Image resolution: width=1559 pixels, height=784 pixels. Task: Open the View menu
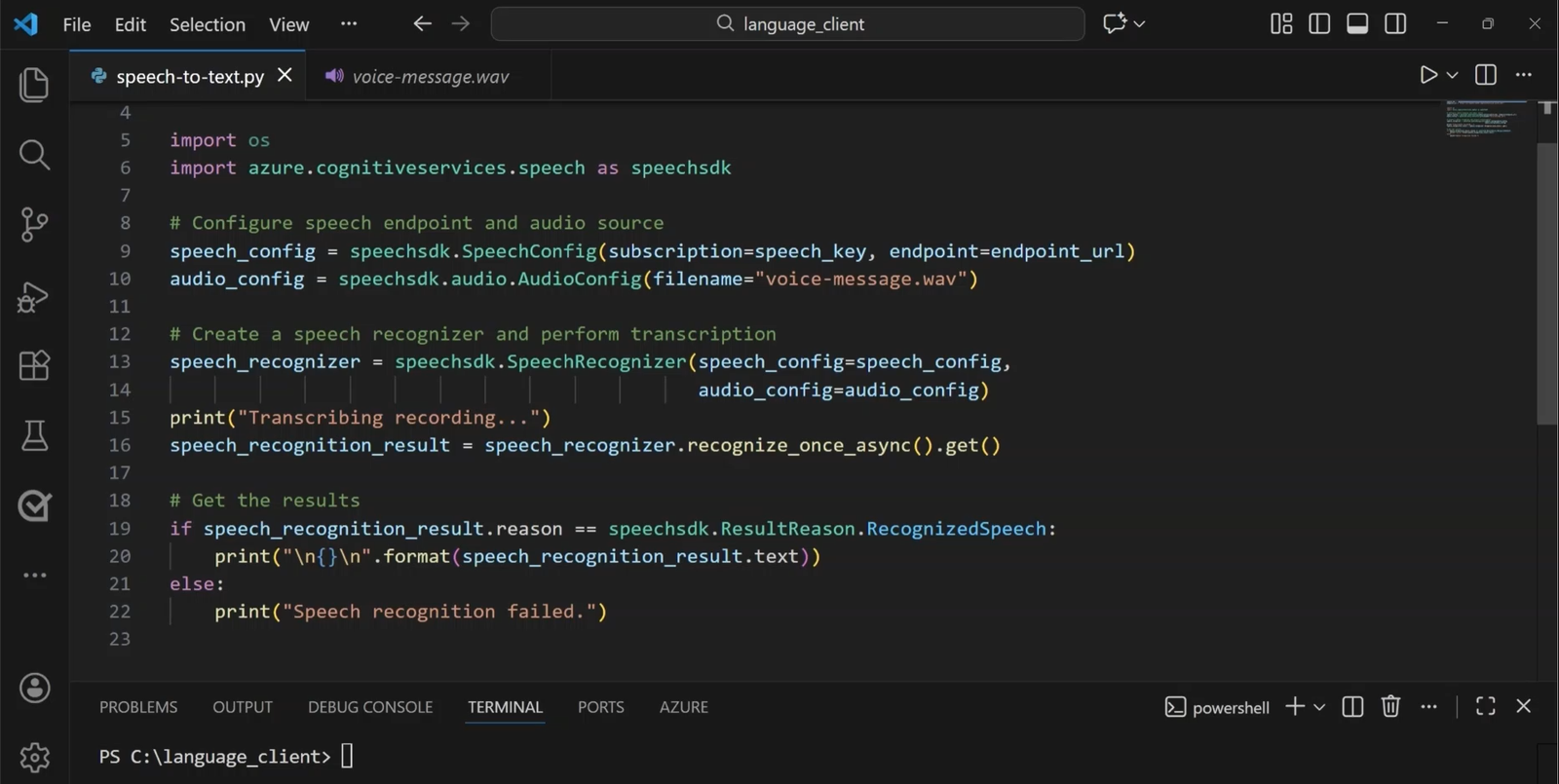click(x=289, y=24)
